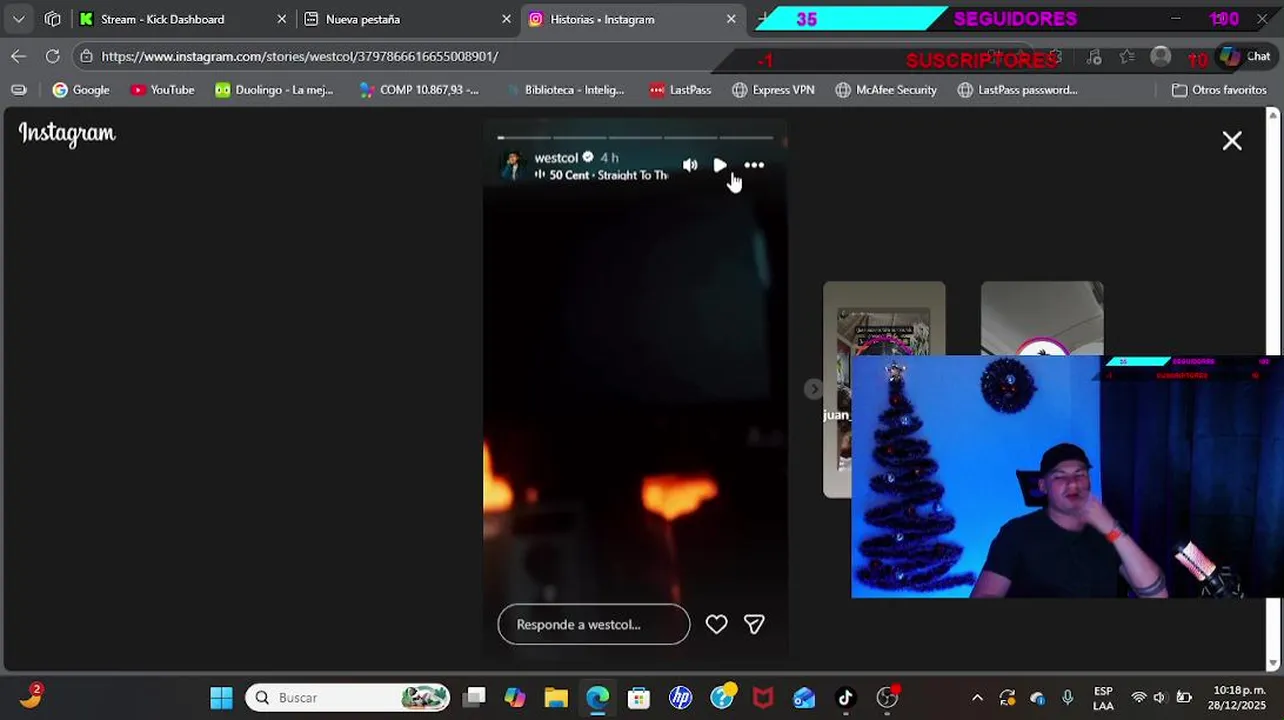Switch ESP LAA keyboard language indicator
This screenshot has width=1284, height=720.
[x=1103, y=698]
